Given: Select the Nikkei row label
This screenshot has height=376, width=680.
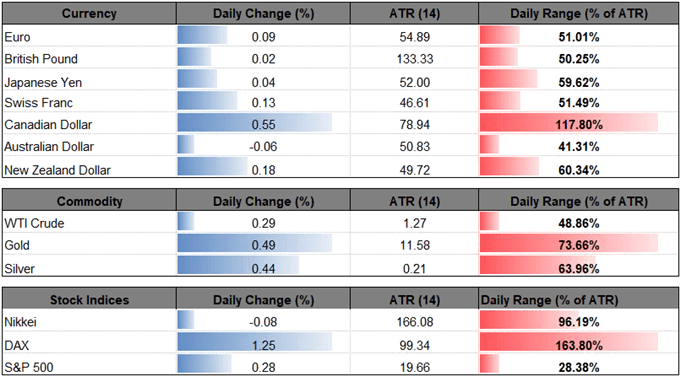Looking at the screenshot, I should [19, 322].
